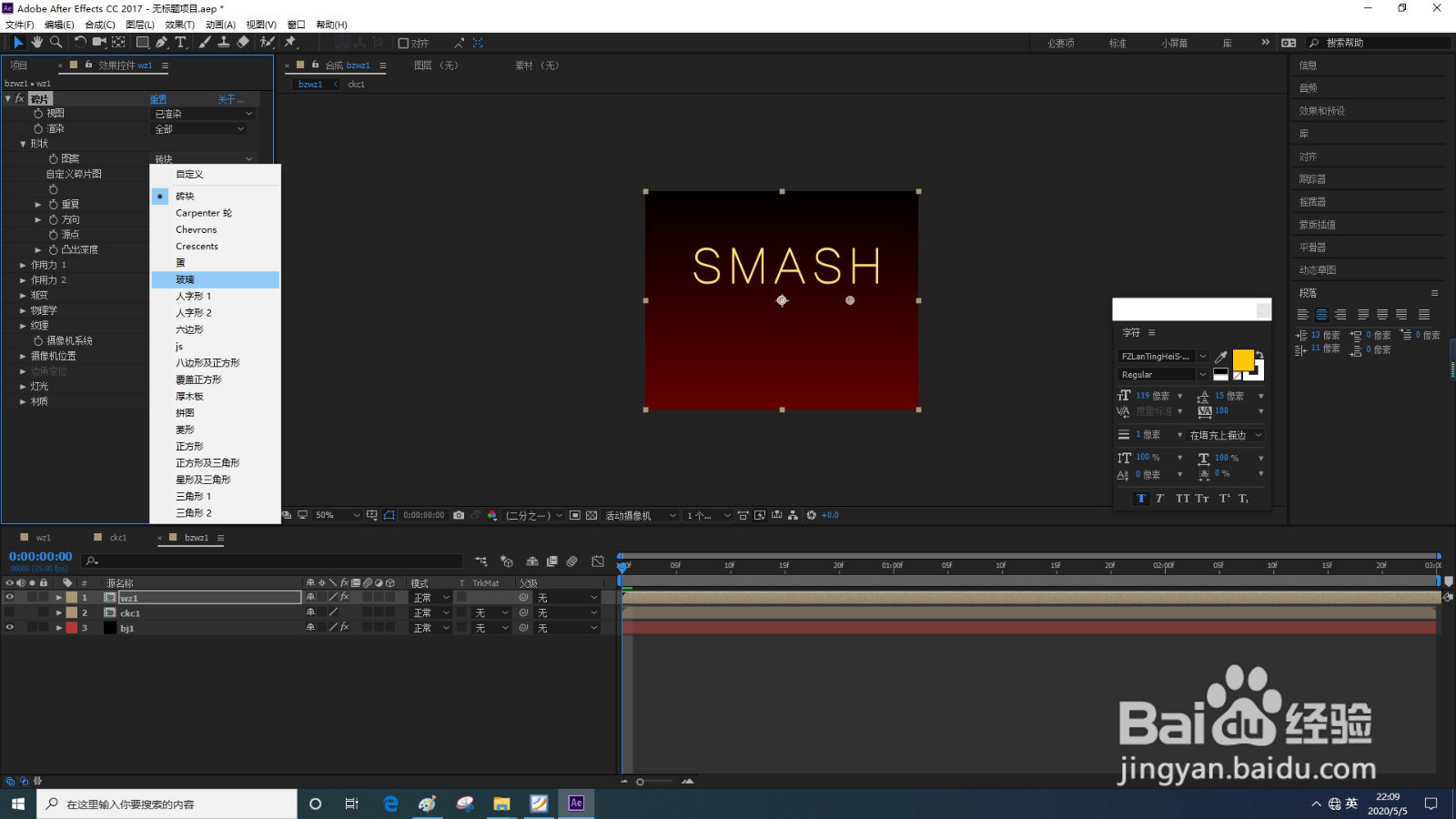Screen dimensions: 1456x819
Task: Click the eyedropper in Character panel
Action: [1221, 357]
